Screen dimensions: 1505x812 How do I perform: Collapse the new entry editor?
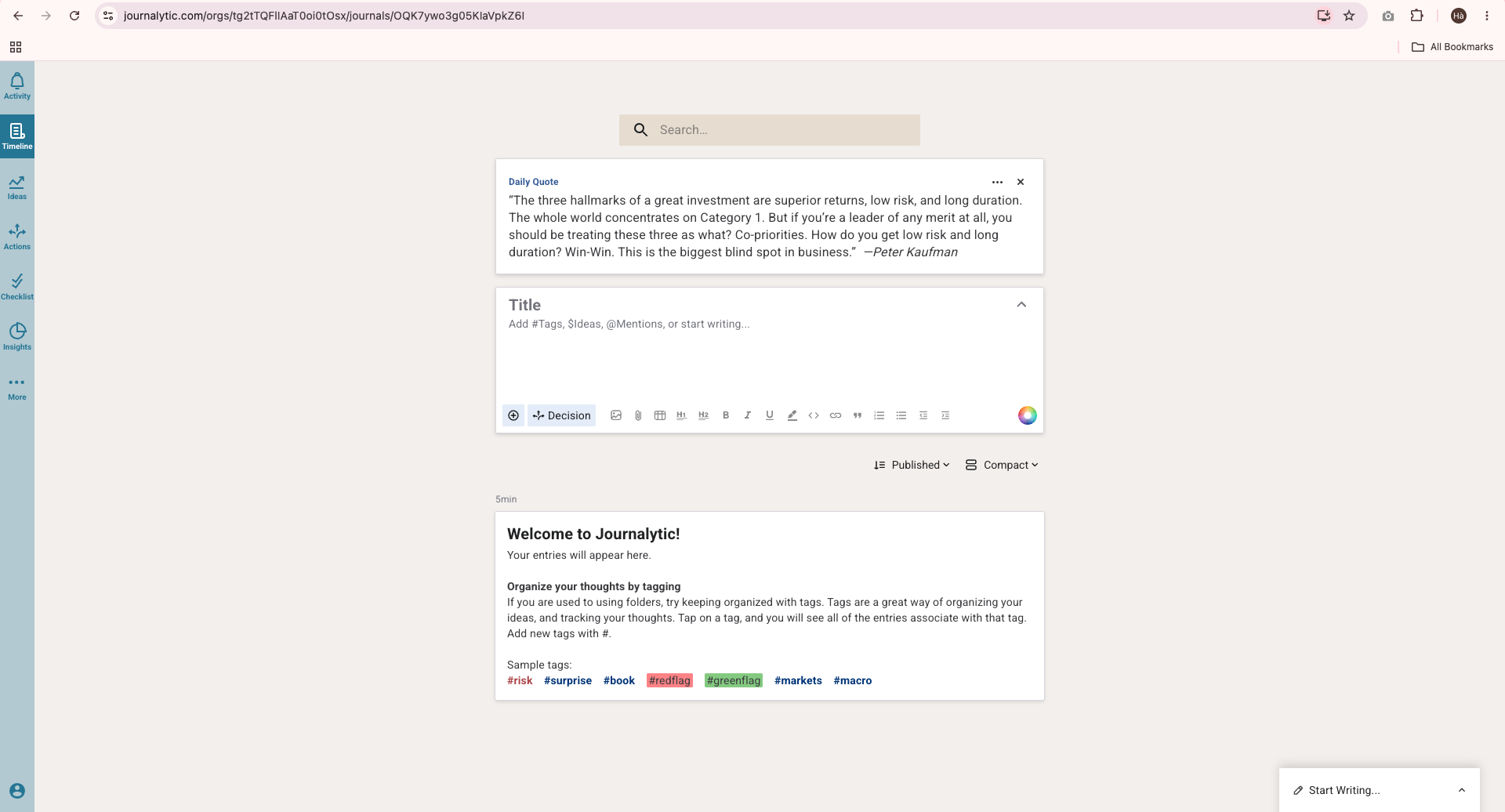[x=1021, y=305]
